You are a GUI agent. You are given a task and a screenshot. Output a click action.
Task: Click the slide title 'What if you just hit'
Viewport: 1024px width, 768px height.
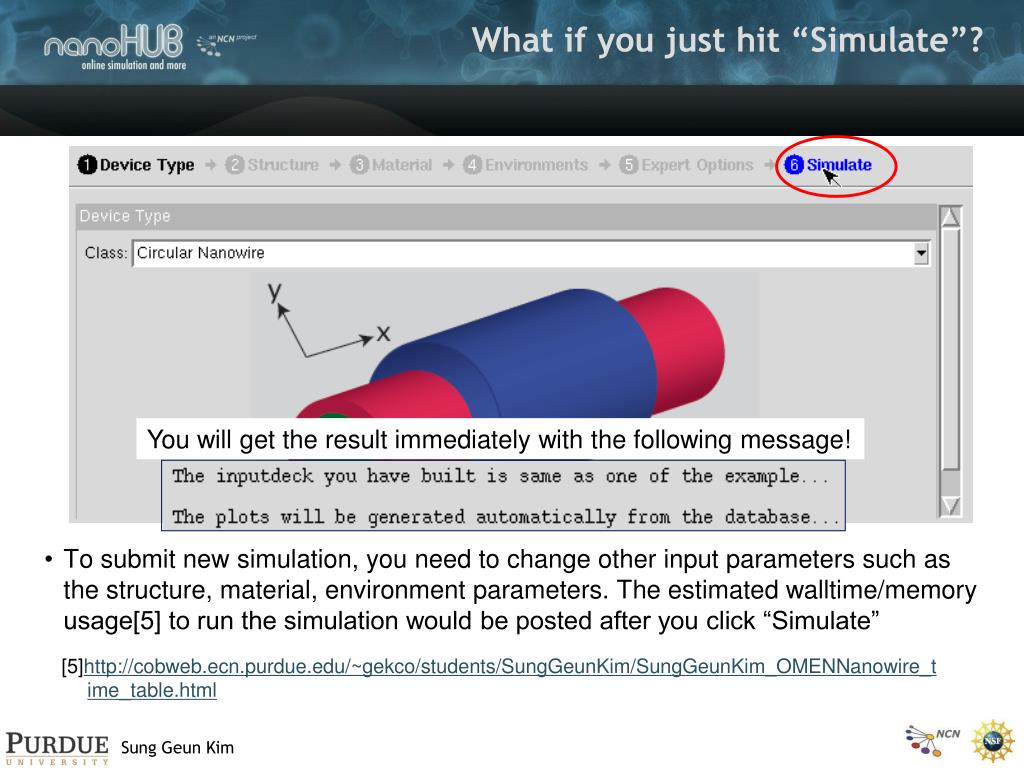(x=727, y=40)
